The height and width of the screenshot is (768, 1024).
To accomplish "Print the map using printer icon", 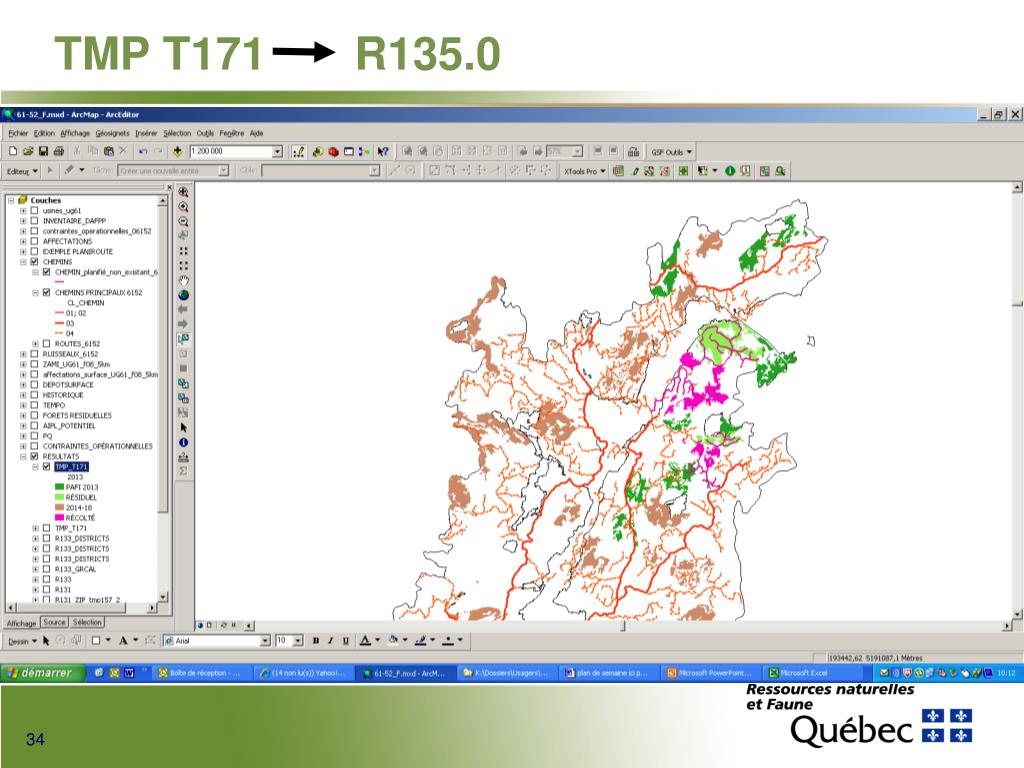I will click(x=59, y=152).
